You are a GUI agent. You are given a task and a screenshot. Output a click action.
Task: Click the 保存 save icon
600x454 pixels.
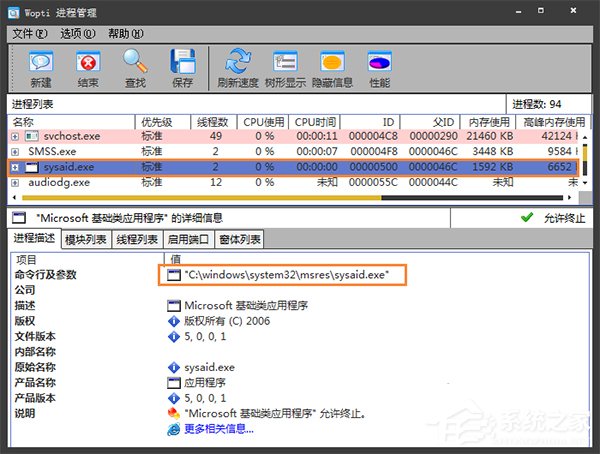click(x=183, y=61)
